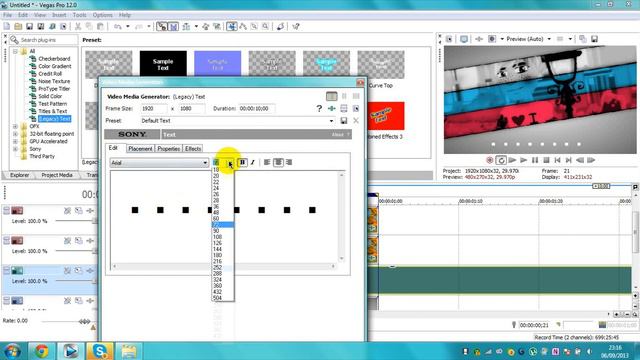This screenshot has width=640, height=360.
Task: Stop playback under preview
Action: 546,160
